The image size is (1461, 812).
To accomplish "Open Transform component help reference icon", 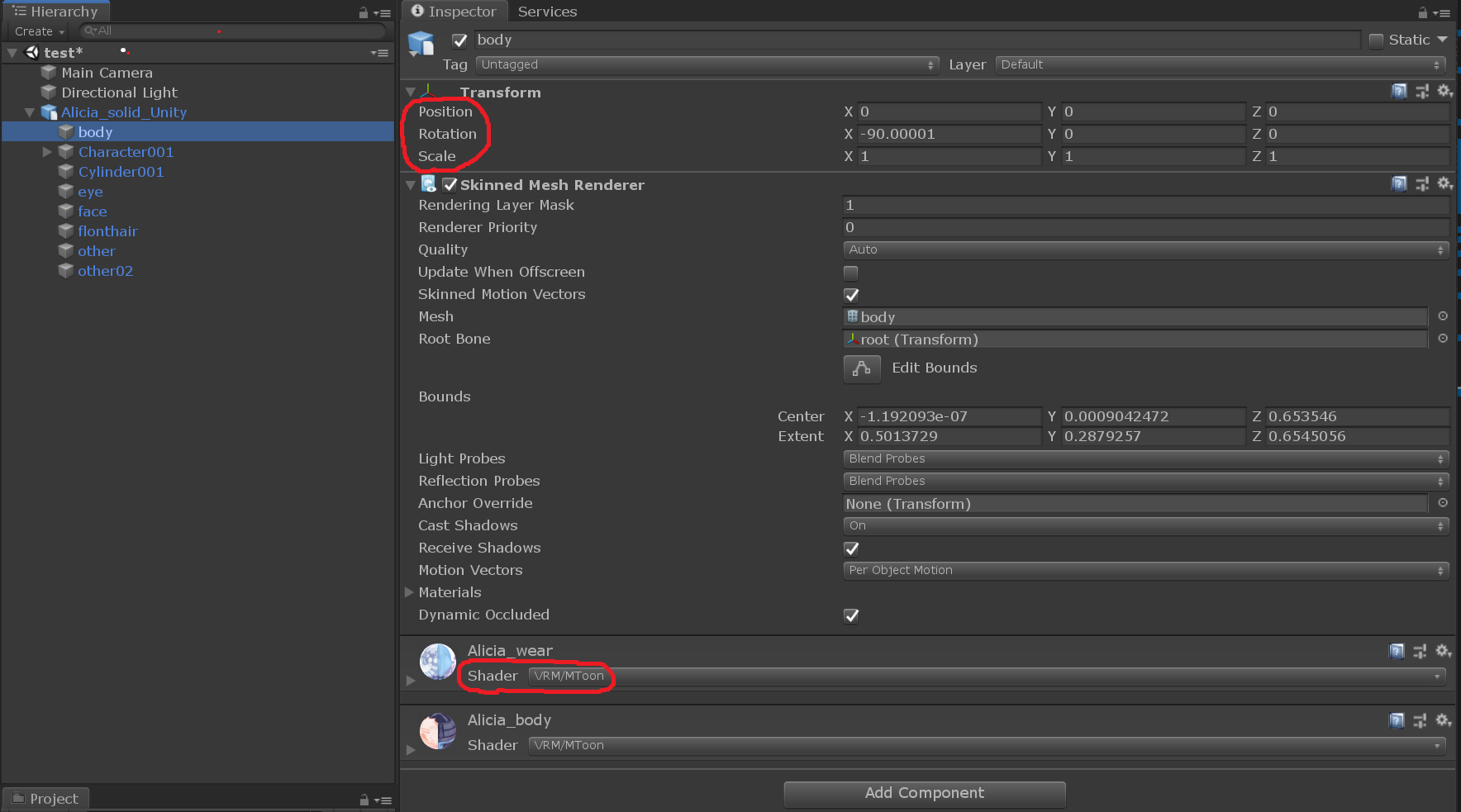I will (1399, 92).
